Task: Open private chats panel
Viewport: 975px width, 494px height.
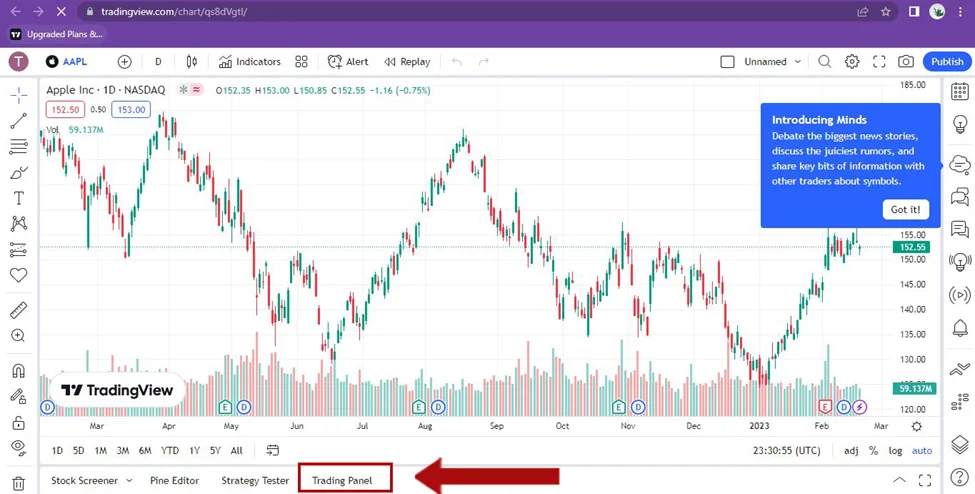Action: (x=960, y=230)
